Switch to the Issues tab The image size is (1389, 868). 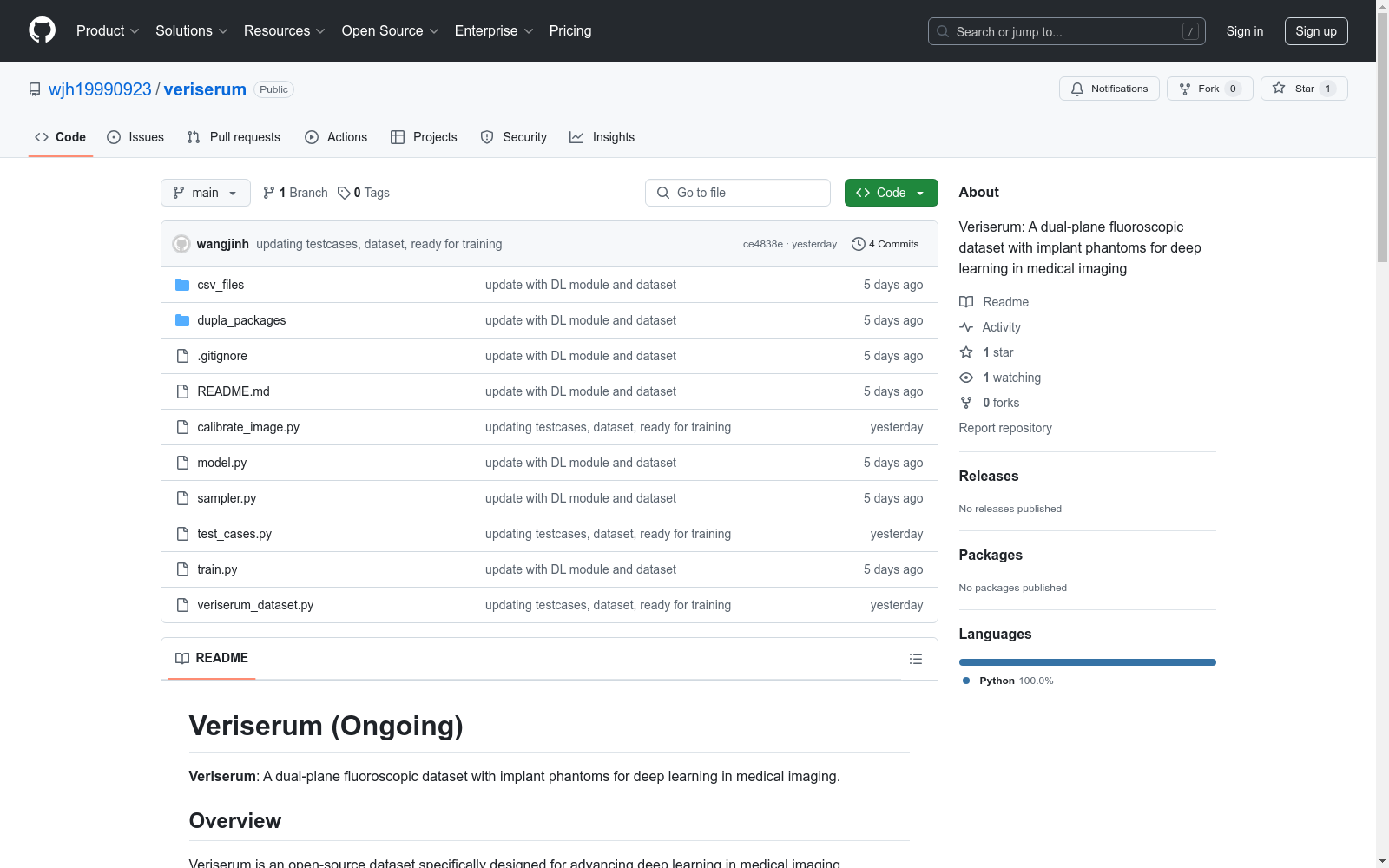[x=135, y=137]
